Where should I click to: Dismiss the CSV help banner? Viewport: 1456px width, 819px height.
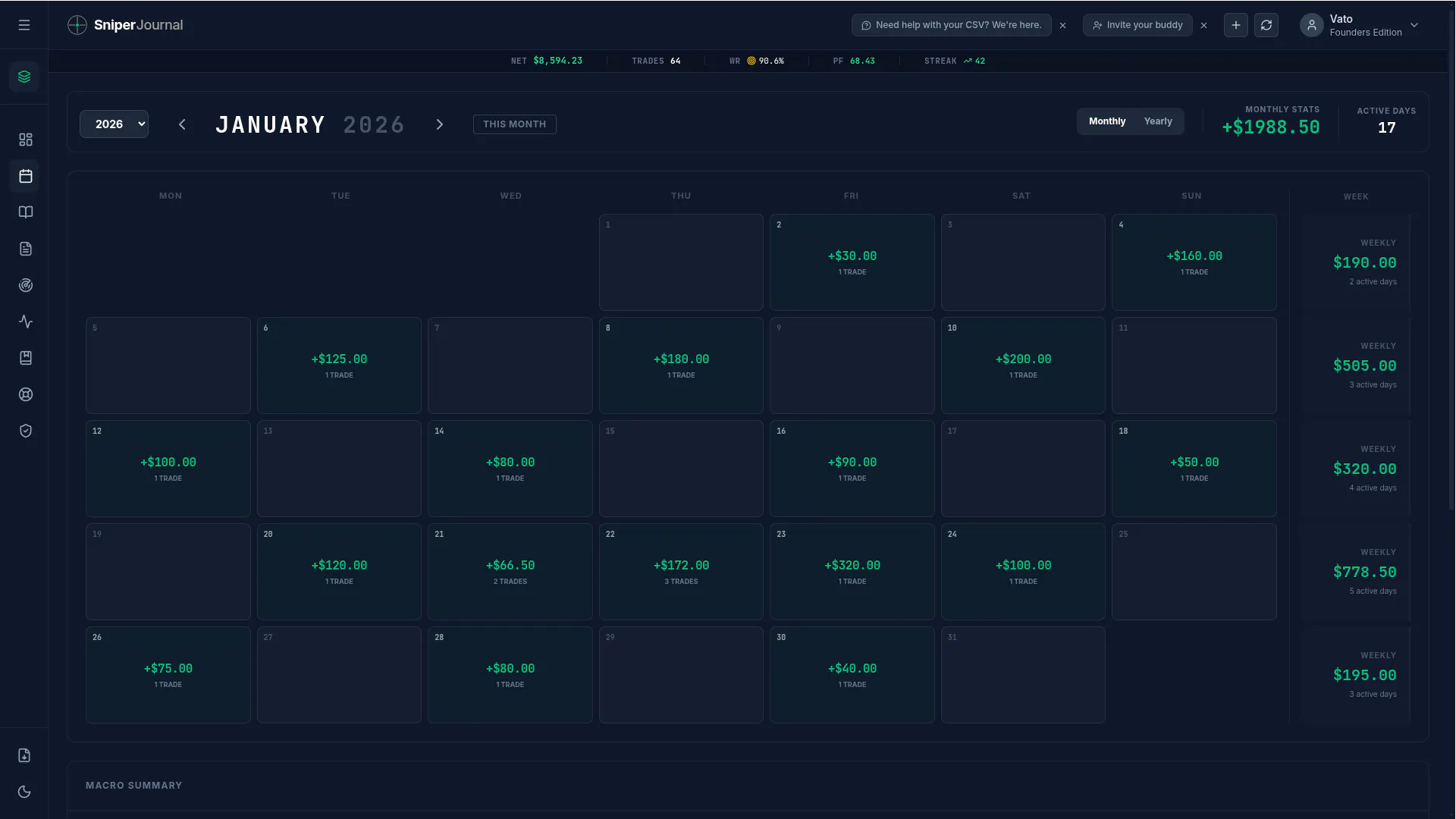point(1063,25)
